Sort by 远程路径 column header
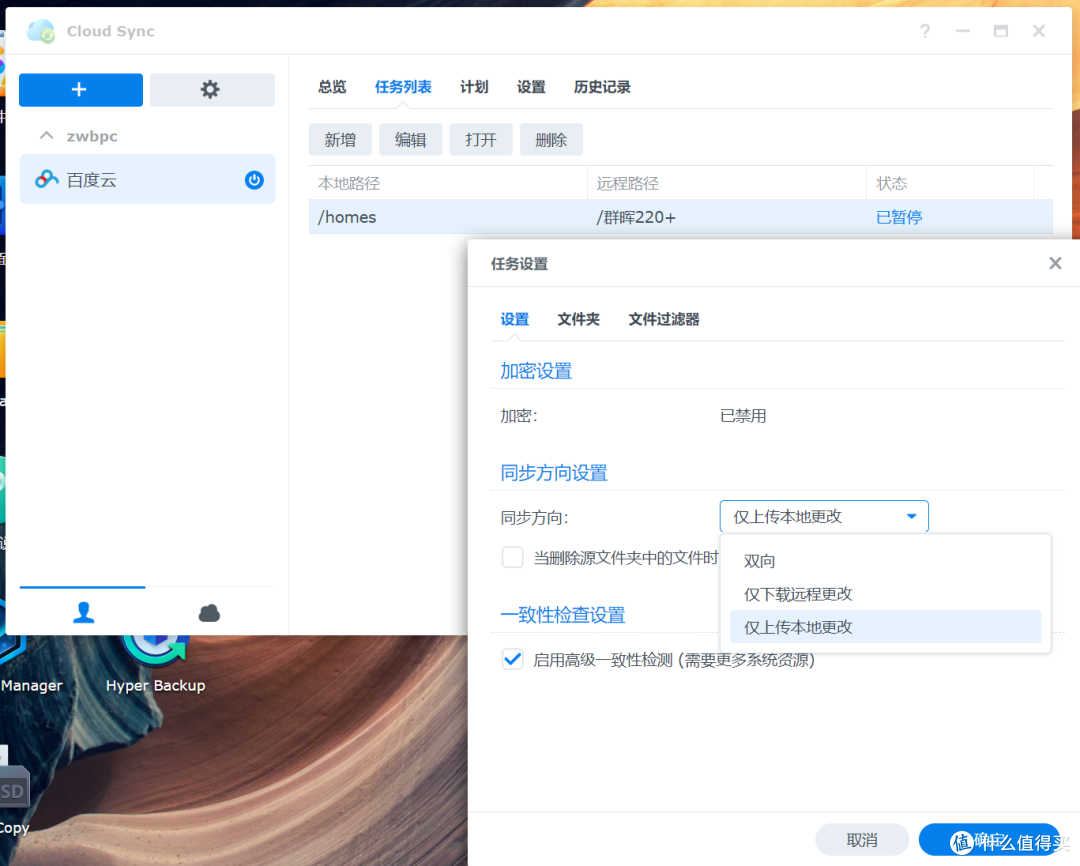 coord(727,183)
